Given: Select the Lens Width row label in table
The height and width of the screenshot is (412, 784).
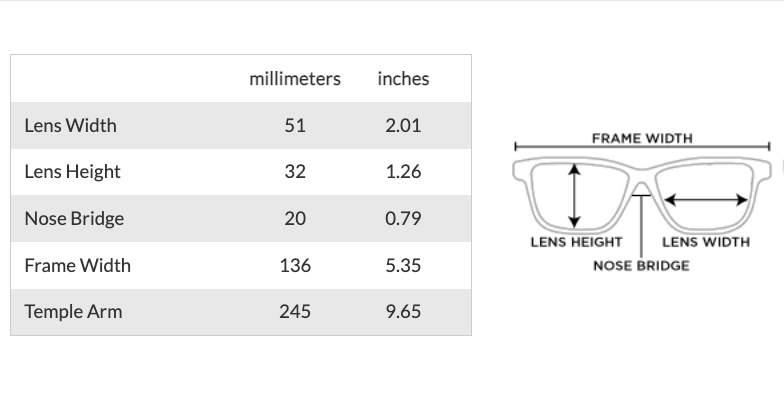Looking at the screenshot, I should [x=70, y=125].
